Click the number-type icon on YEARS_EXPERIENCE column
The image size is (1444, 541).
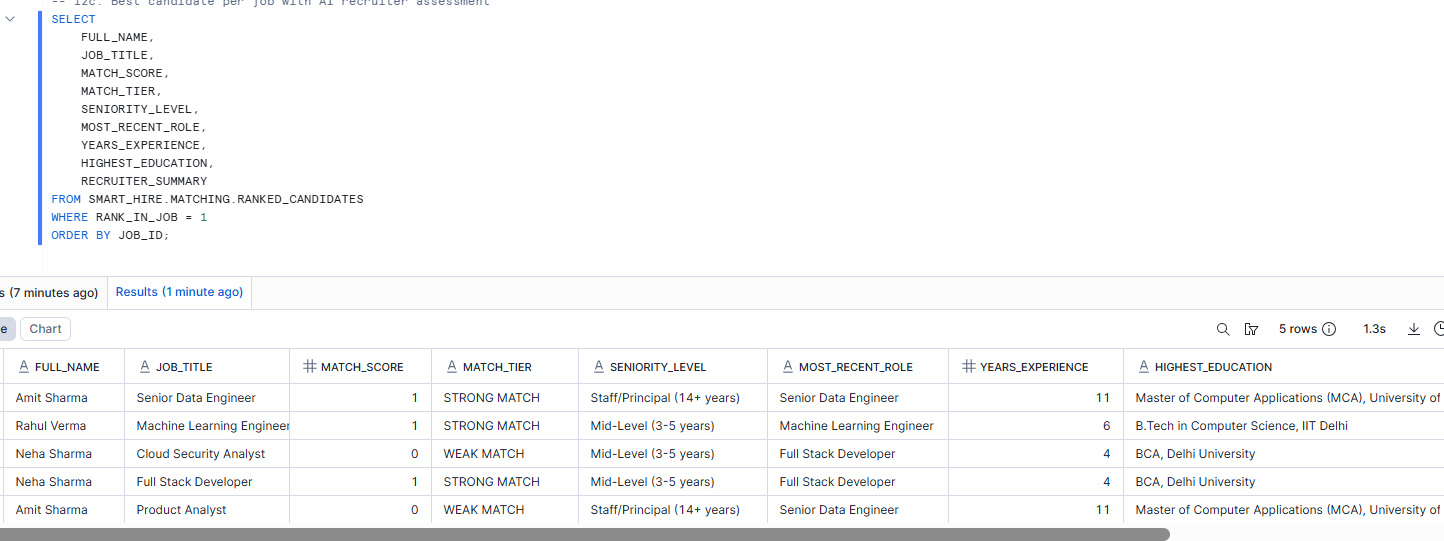[x=968, y=367]
